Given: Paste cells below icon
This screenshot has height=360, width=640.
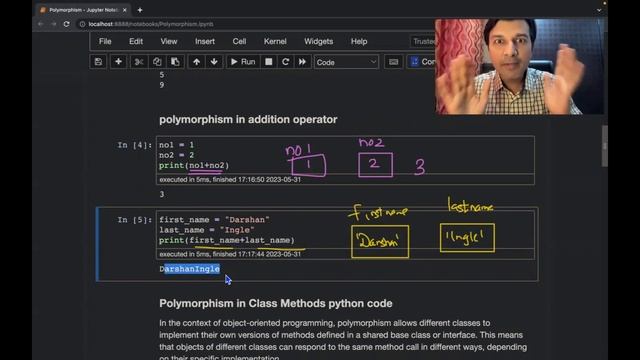Looking at the screenshot, I should tap(175, 62).
